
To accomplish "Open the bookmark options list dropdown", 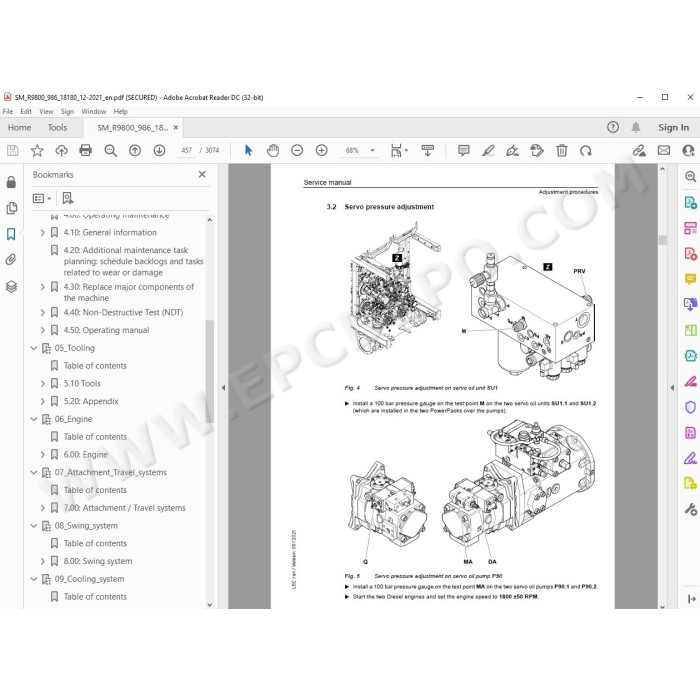I will pos(42,198).
